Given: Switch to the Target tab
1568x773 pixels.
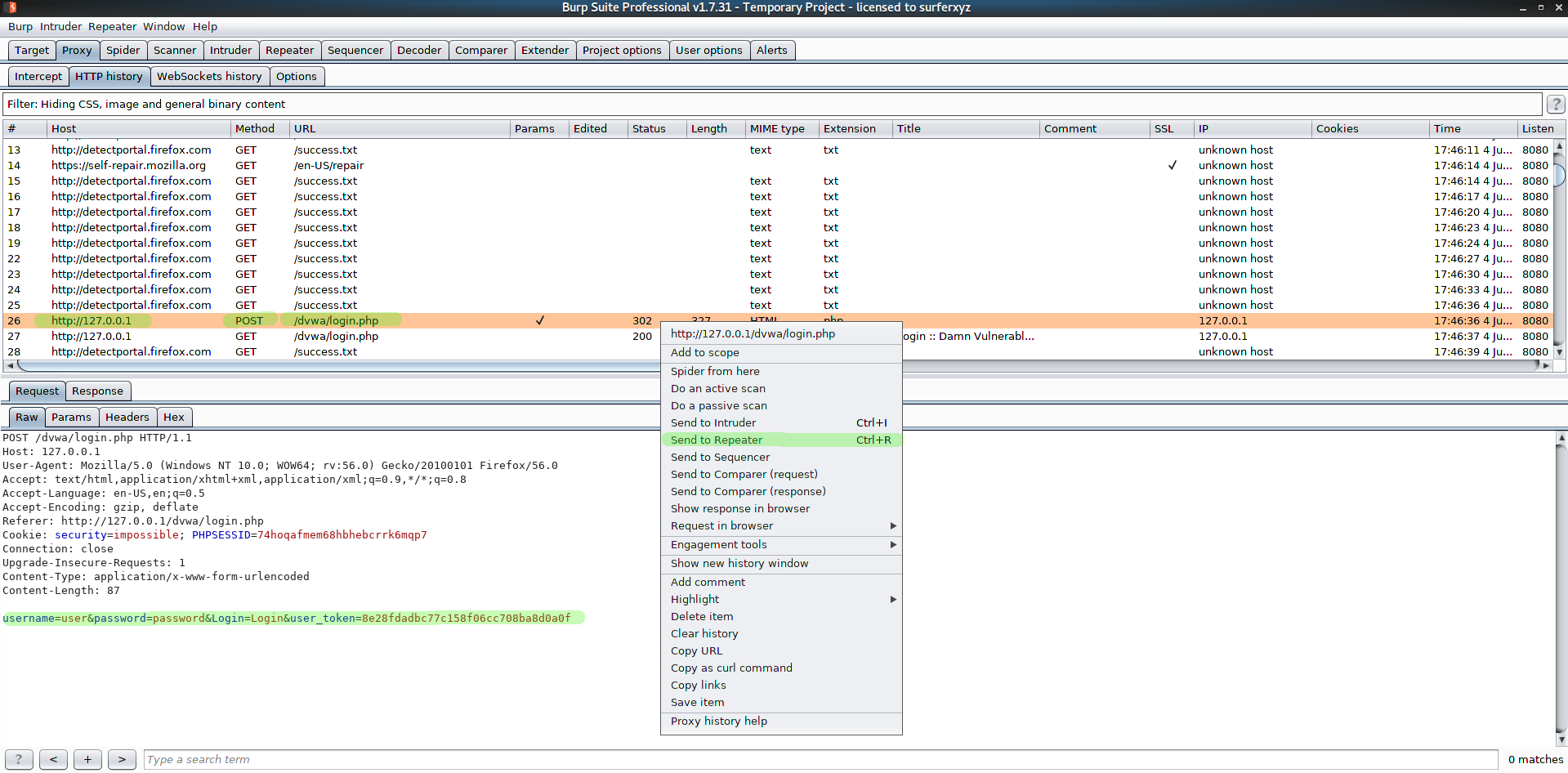Looking at the screenshot, I should tap(32, 50).
